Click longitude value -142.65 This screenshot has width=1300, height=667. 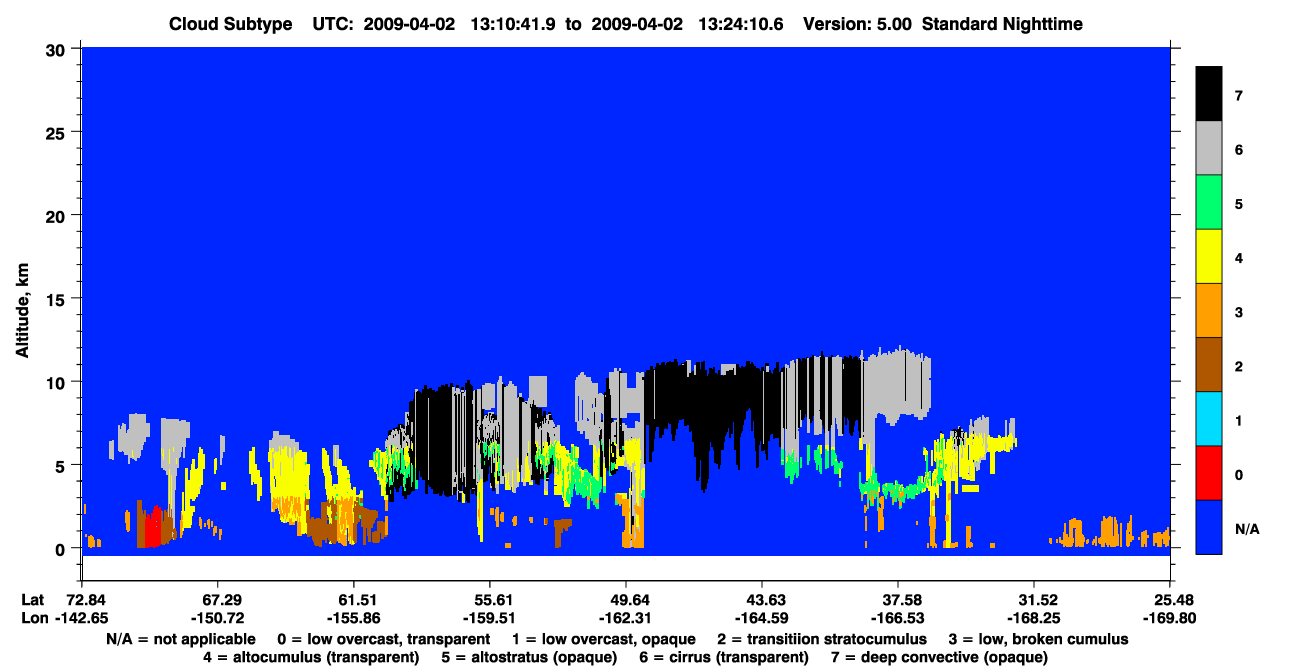point(80,618)
